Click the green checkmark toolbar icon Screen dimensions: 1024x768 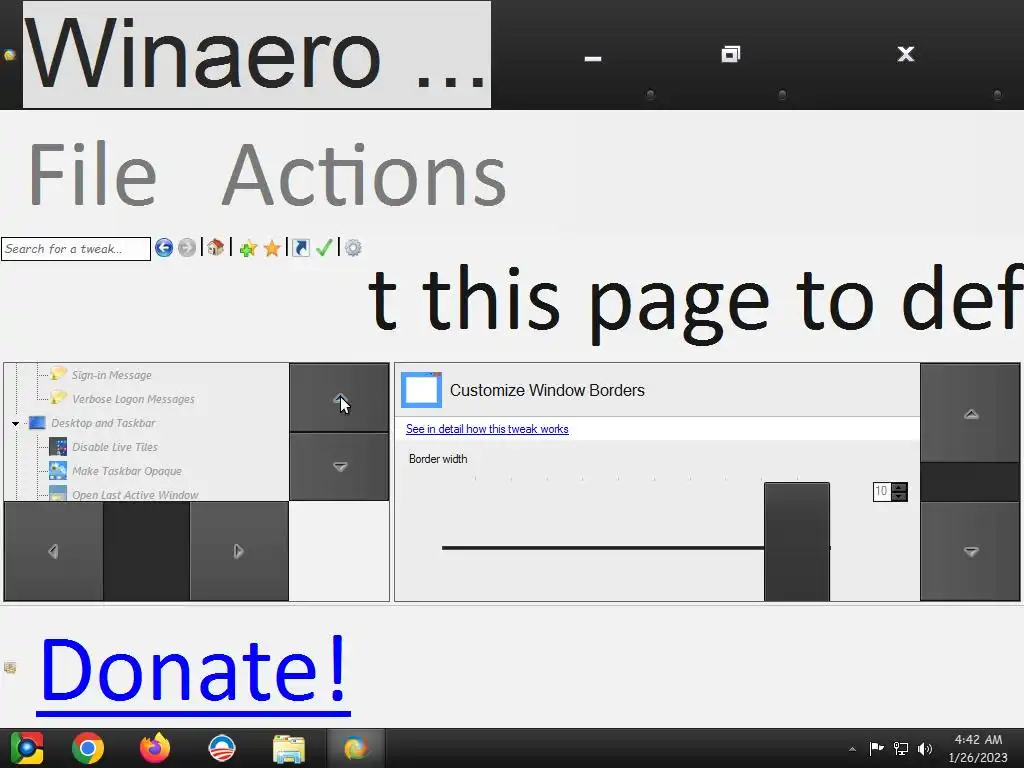coord(324,248)
